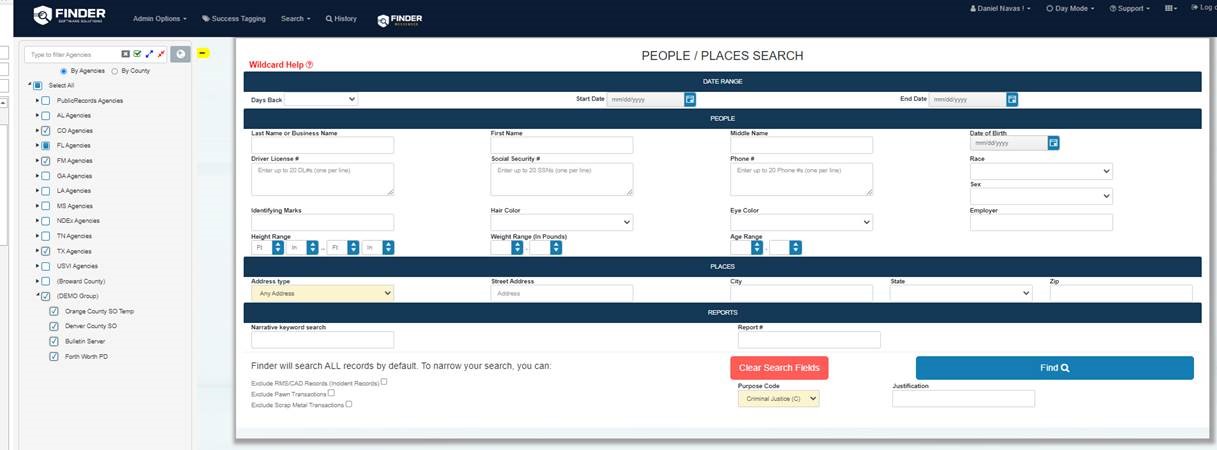The height and width of the screenshot is (450, 1217).
Task: Open the Day Mode menu
Action: (x=1070, y=8)
